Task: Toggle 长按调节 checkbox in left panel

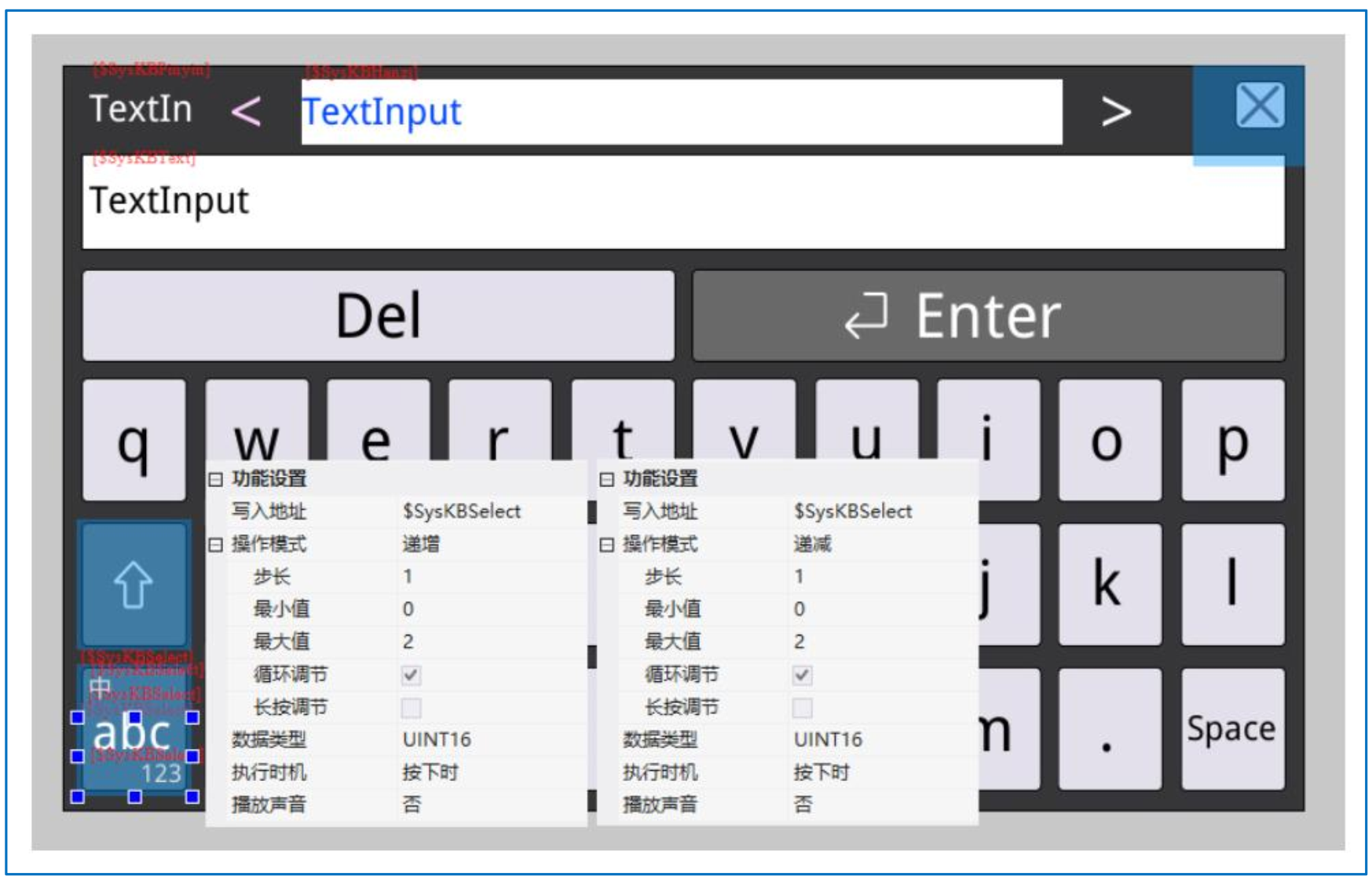Action: (x=411, y=708)
